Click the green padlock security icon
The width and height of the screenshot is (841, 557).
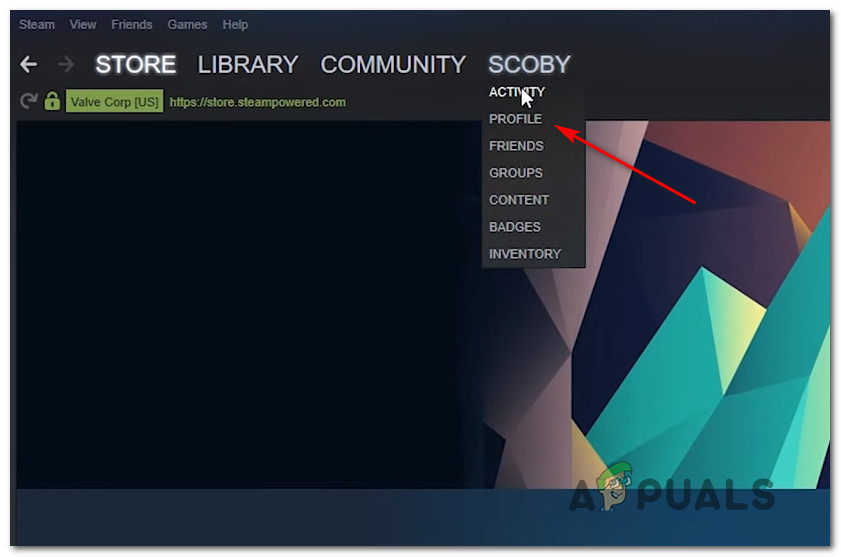pos(52,100)
